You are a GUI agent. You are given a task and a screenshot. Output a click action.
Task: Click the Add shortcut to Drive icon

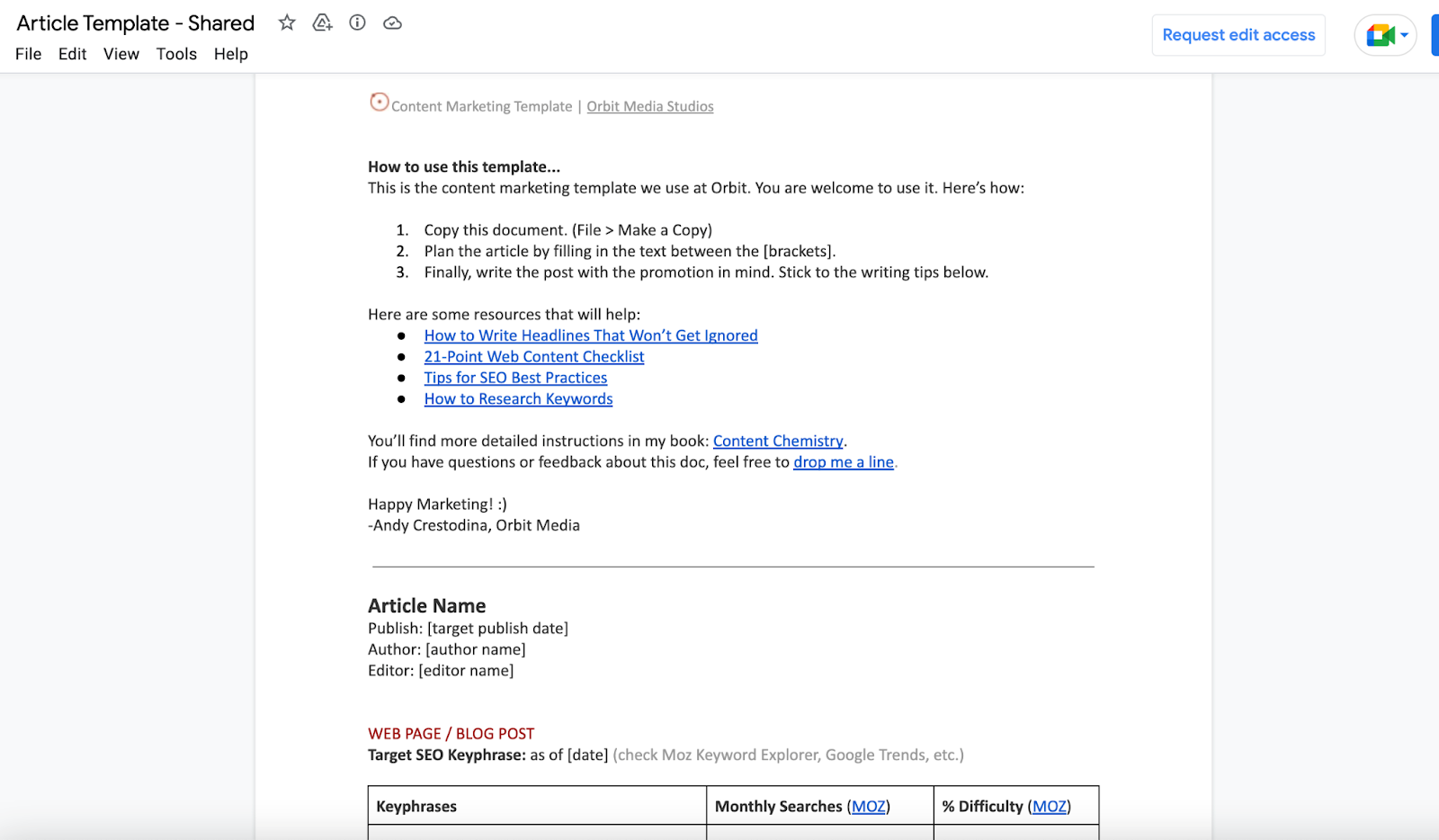pos(321,22)
